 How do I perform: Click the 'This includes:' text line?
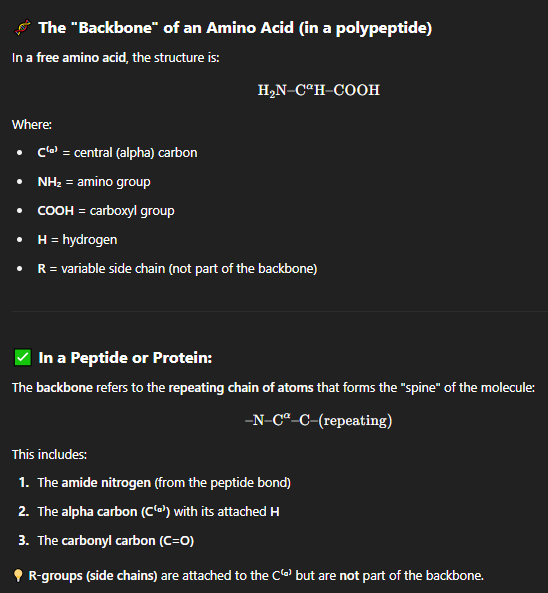pyautogui.click(x=50, y=455)
